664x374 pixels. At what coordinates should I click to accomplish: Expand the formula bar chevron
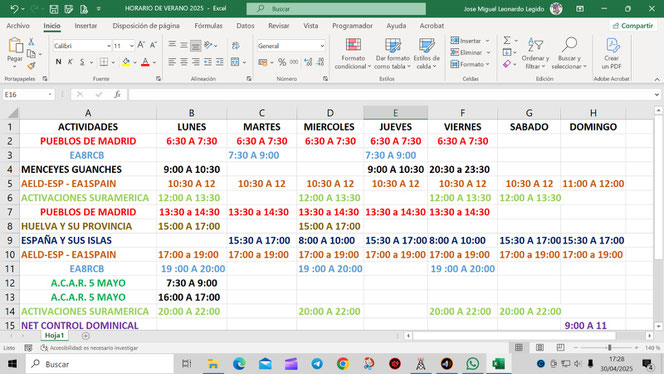657,94
